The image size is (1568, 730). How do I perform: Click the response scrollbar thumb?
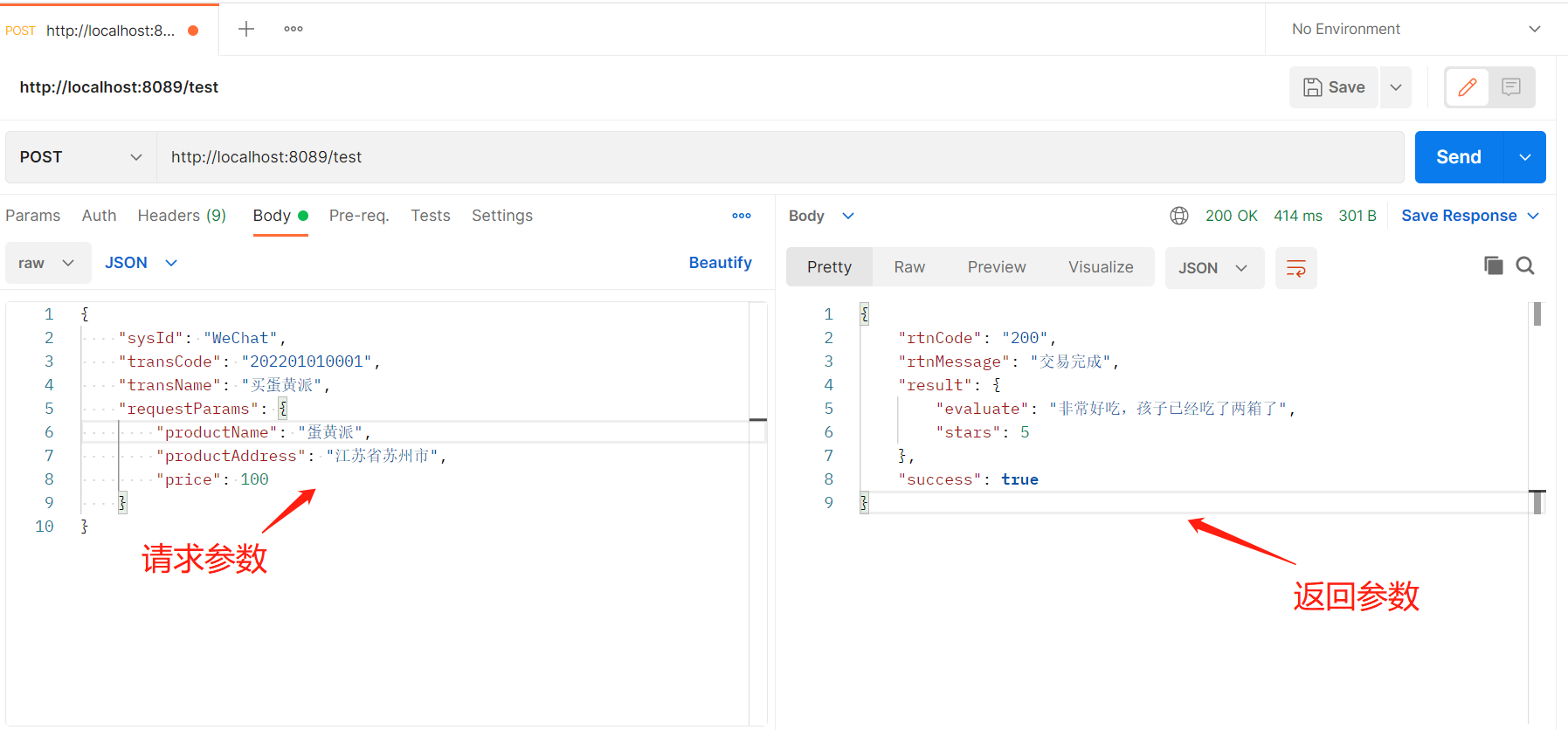click(x=1537, y=313)
